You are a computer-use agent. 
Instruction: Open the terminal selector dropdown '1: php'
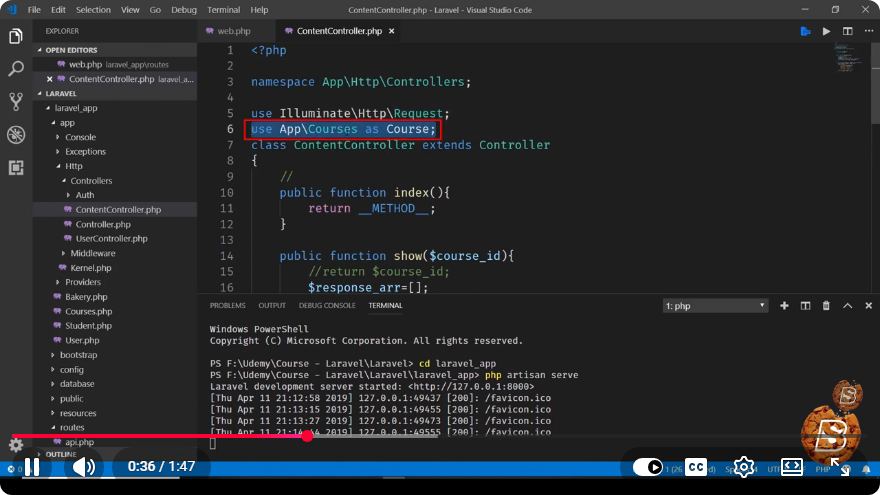(715, 306)
